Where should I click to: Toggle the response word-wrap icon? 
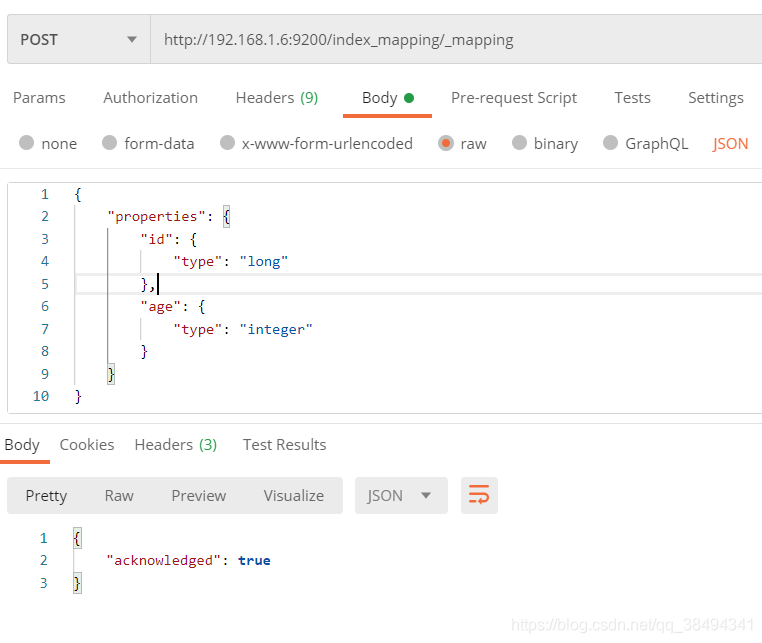click(x=479, y=495)
